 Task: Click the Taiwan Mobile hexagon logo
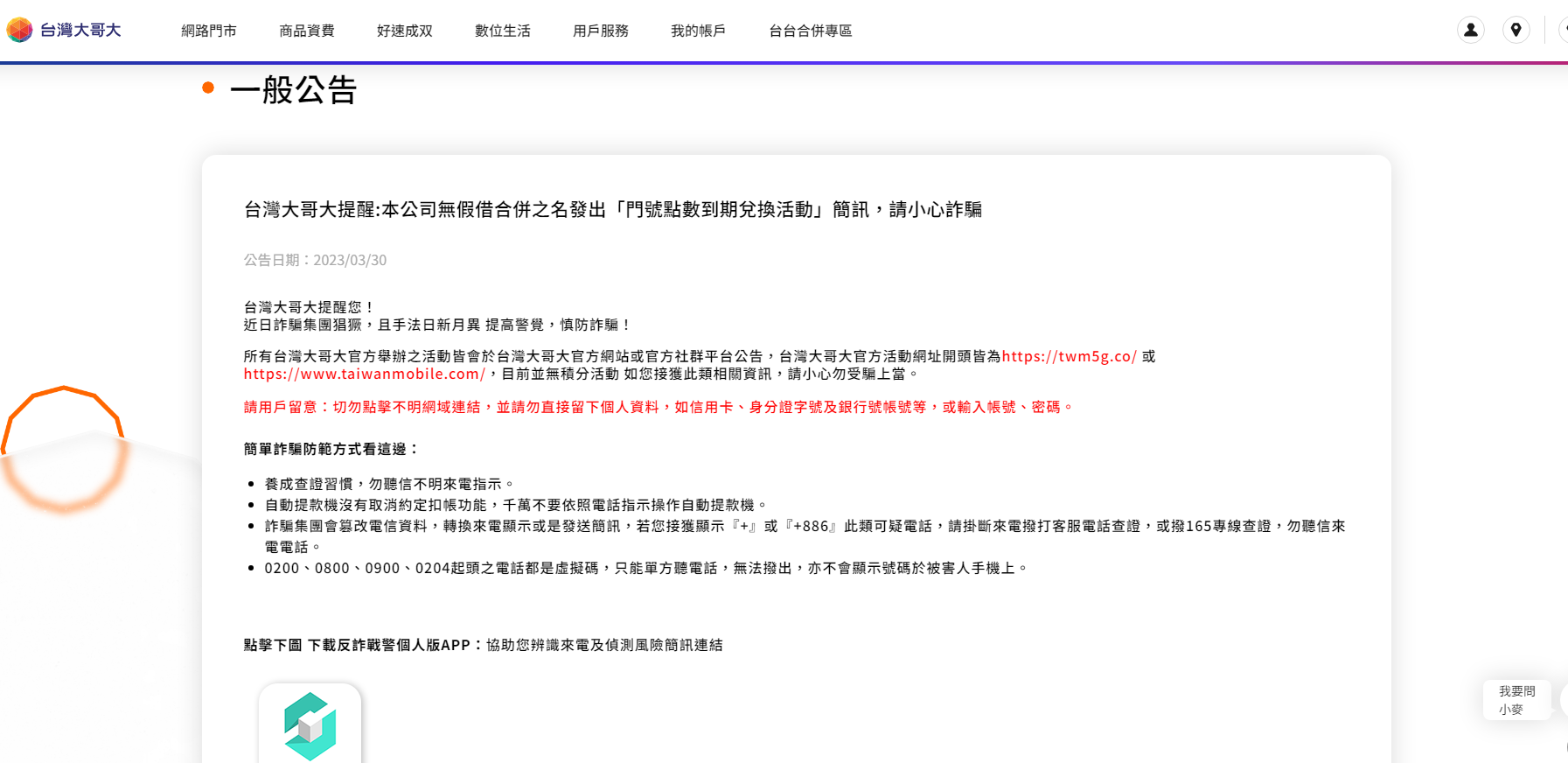[19, 30]
